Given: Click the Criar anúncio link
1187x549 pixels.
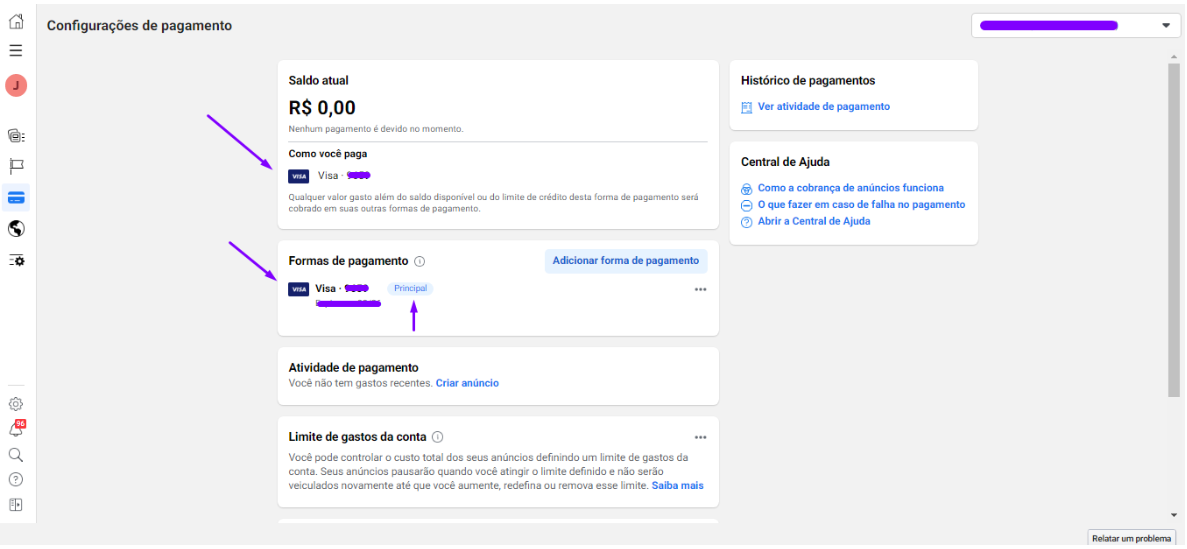Looking at the screenshot, I should (x=467, y=383).
